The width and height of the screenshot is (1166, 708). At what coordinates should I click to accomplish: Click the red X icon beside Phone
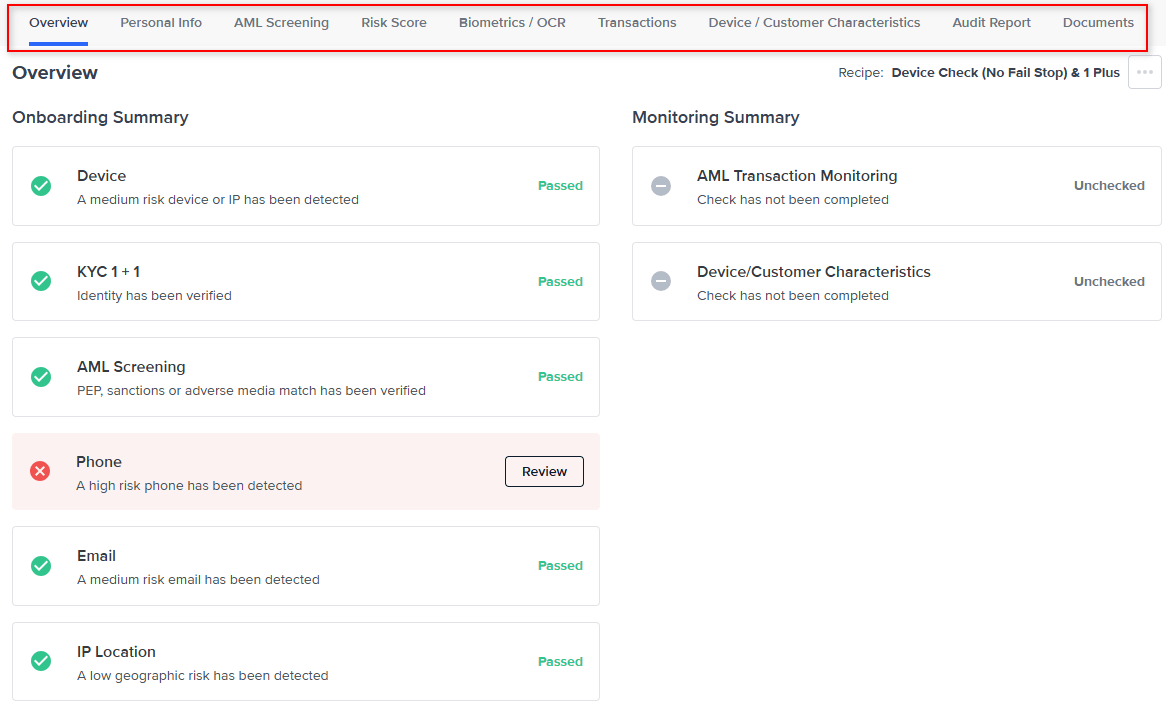click(x=40, y=471)
